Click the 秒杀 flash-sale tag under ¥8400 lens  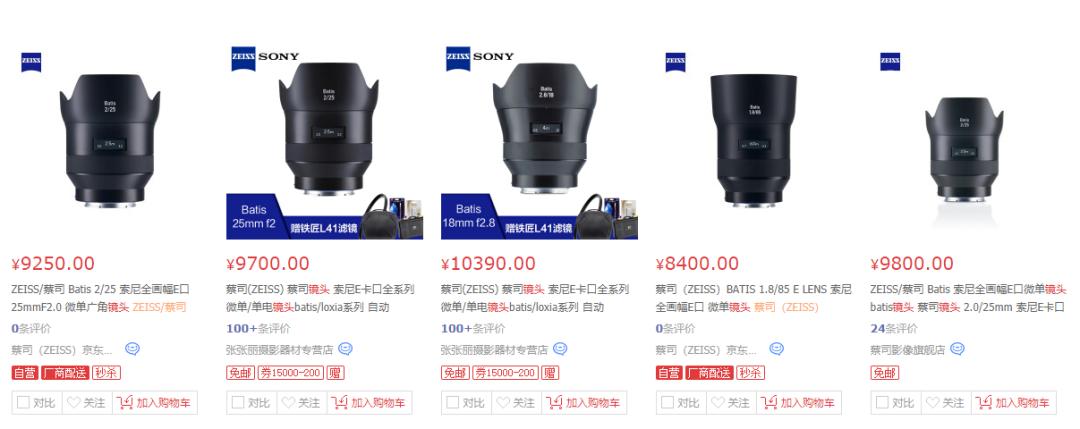pos(750,373)
